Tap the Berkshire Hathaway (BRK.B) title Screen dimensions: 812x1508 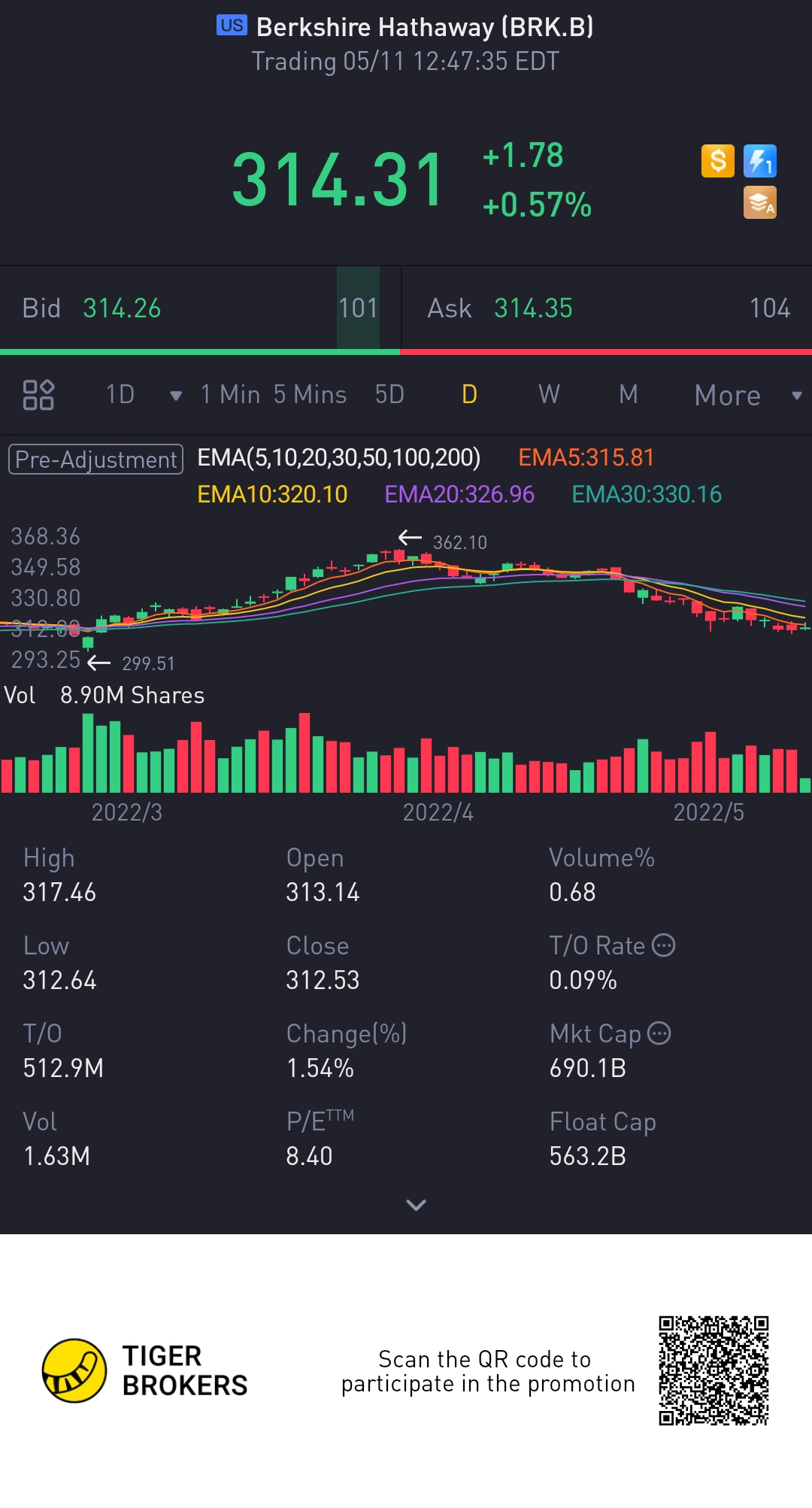425,27
